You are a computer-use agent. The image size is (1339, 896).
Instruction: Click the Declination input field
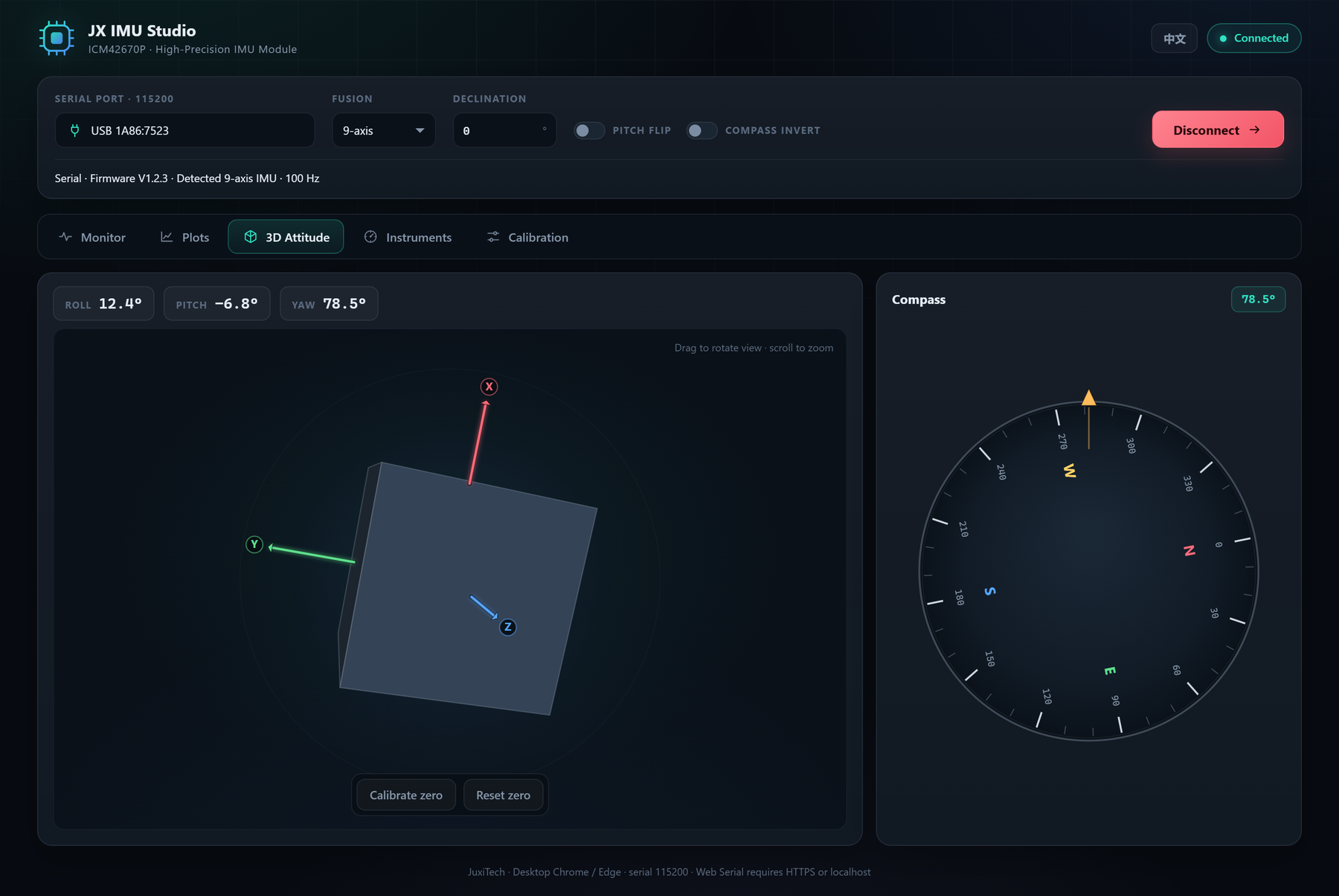pyautogui.click(x=504, y=130)
